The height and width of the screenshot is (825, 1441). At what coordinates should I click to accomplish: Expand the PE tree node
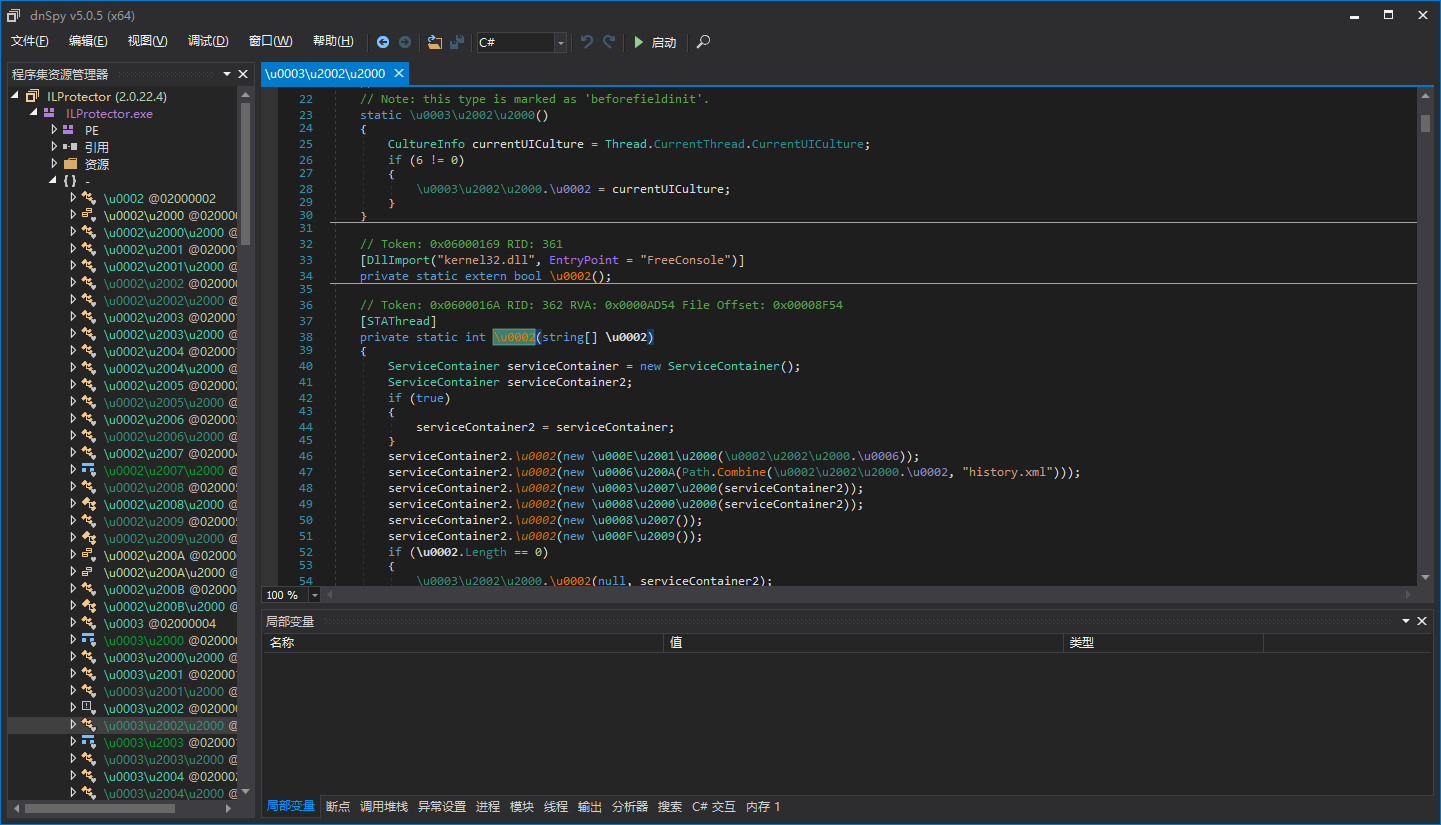[55, 130]
